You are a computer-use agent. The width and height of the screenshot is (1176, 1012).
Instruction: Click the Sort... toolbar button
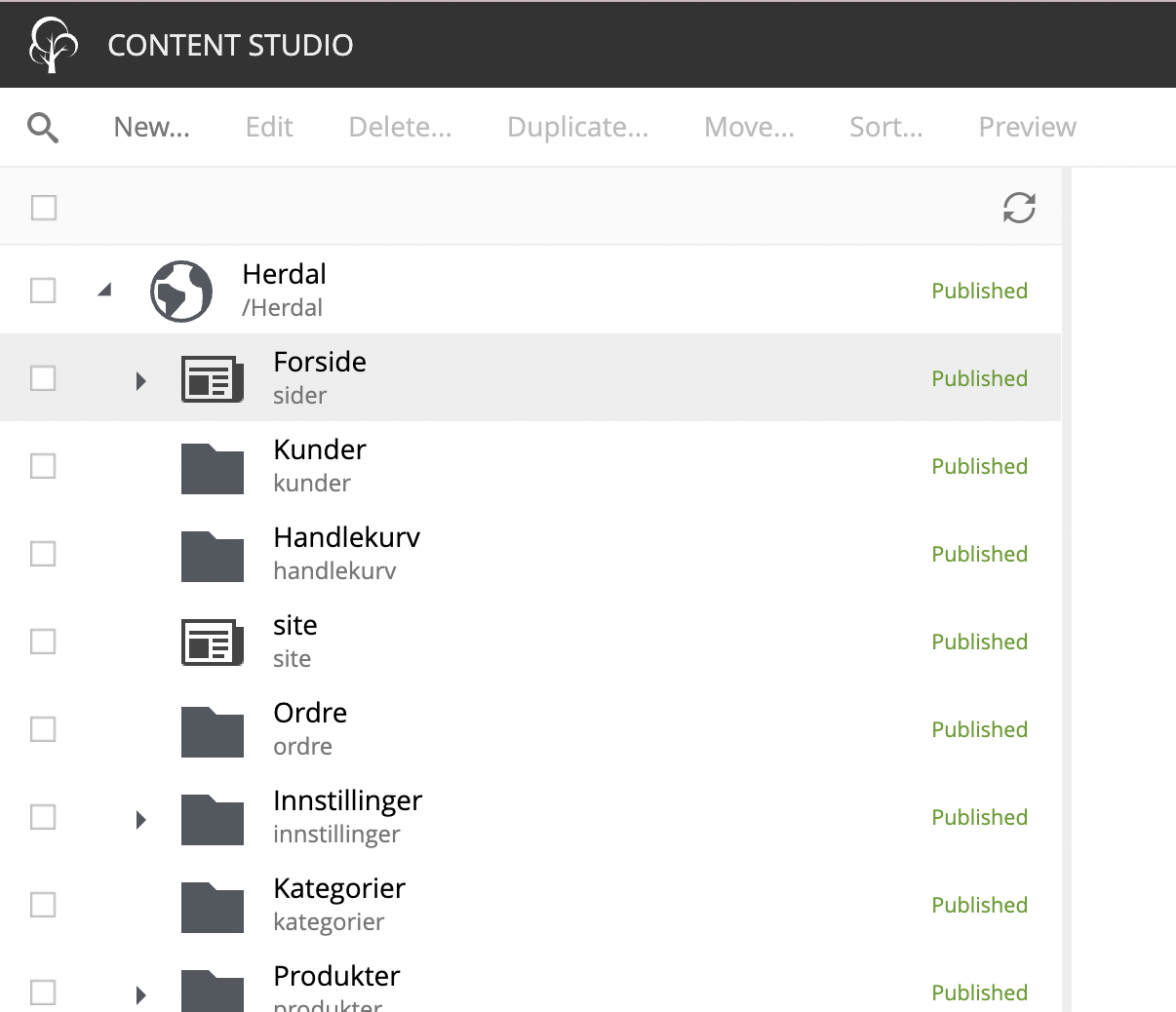point(885,128)
